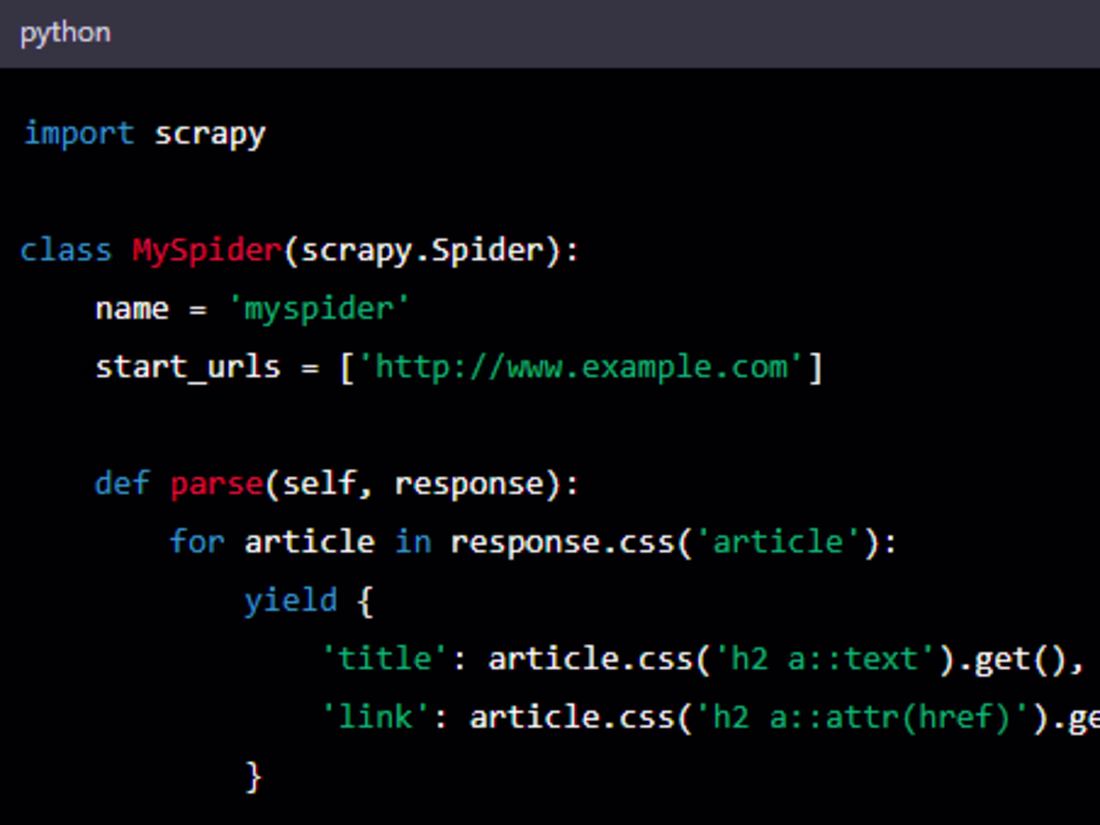This screenshot has height=825, width=1100.
Task: Select the python language label
Action: 64,32
